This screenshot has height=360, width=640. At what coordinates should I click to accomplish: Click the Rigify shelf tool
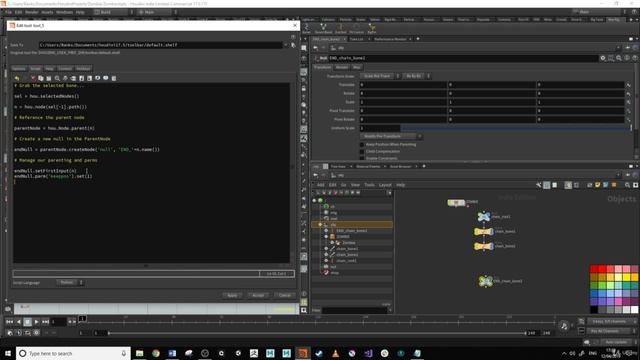[x=371, y=28]
